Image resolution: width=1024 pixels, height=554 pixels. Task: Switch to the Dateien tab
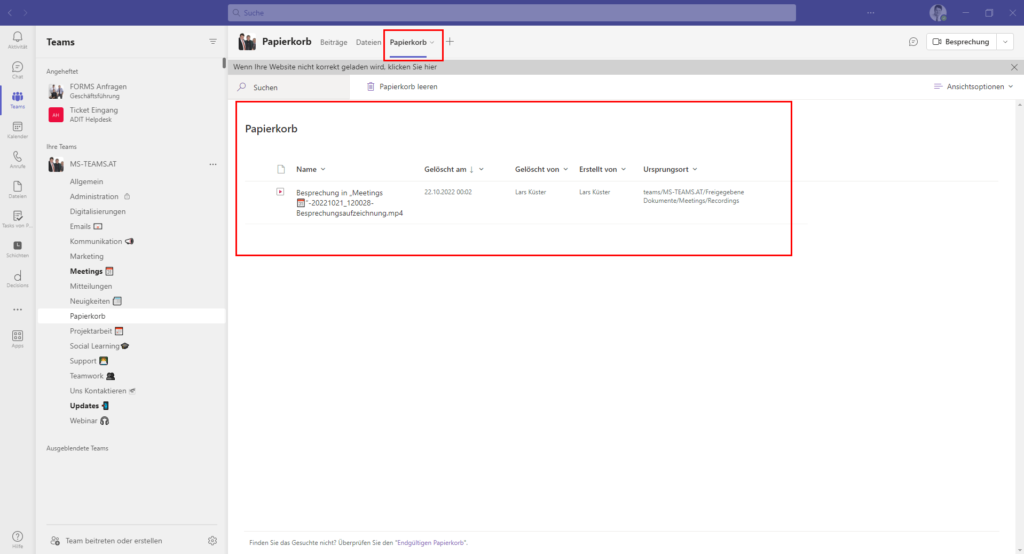(x=368, y=42)
